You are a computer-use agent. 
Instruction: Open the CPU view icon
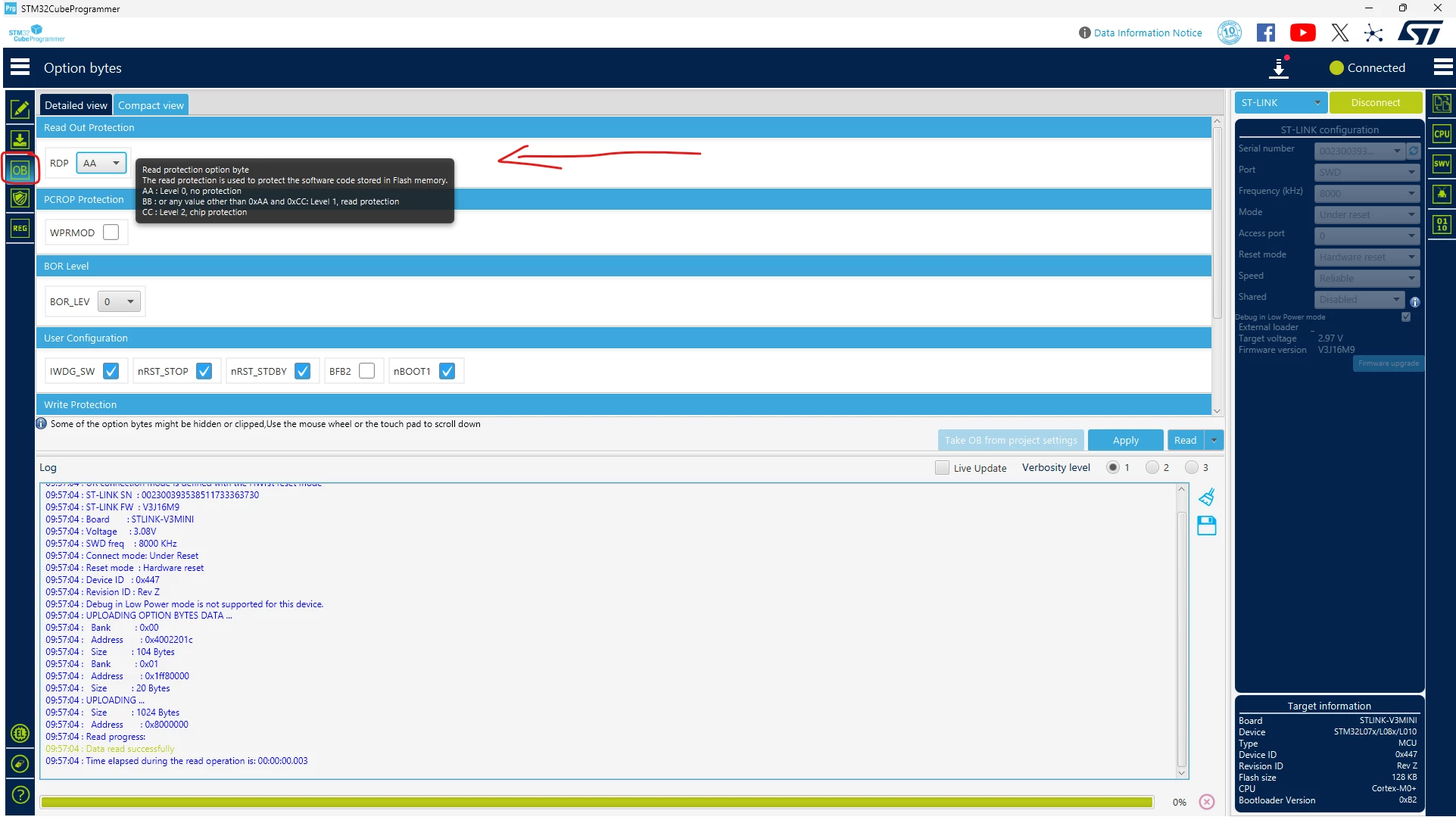point(1442,134)
